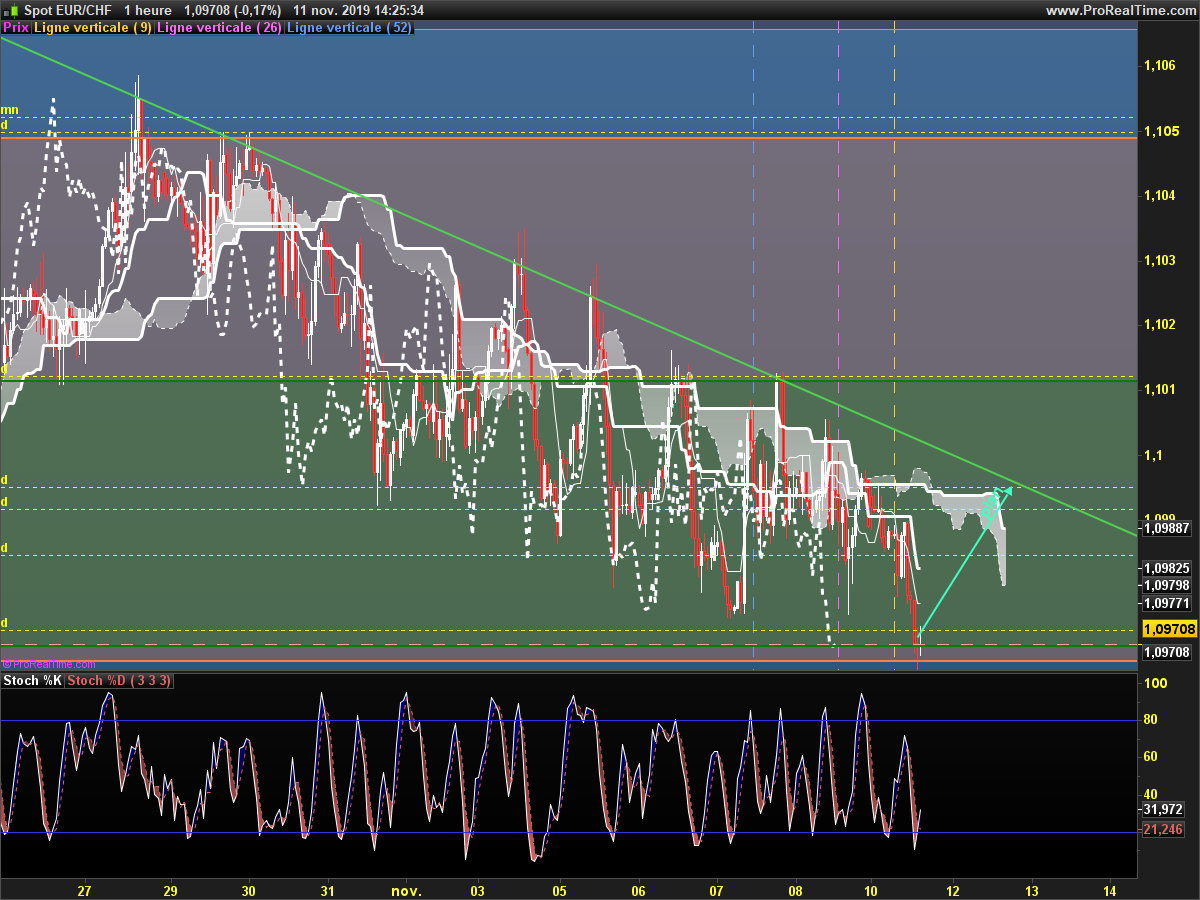1200x900 pixels.
Task: Click the 80 level on stochastic axis
Action: click(x=1151, y=720)
